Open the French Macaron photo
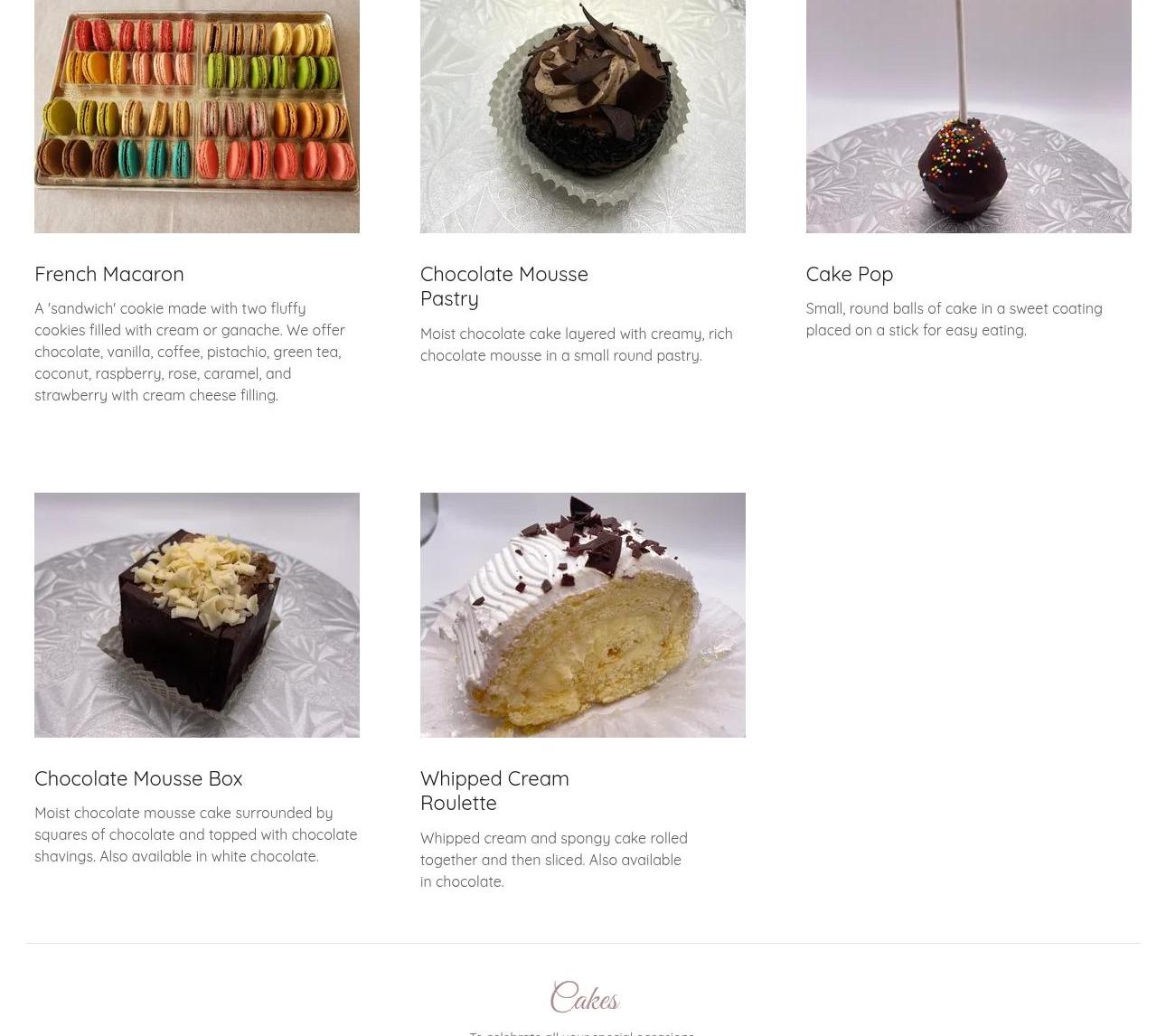Viewport: 1166px width, 1036px height. click(197, 117)
